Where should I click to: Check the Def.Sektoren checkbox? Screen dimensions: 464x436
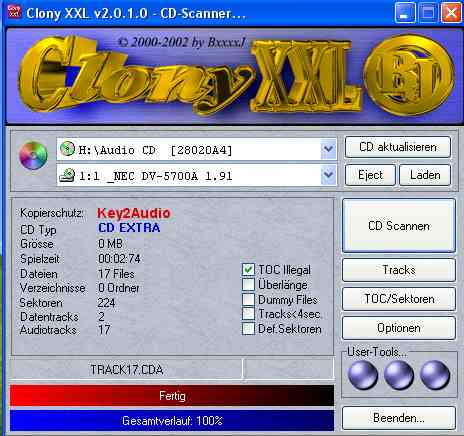(248, 329)
